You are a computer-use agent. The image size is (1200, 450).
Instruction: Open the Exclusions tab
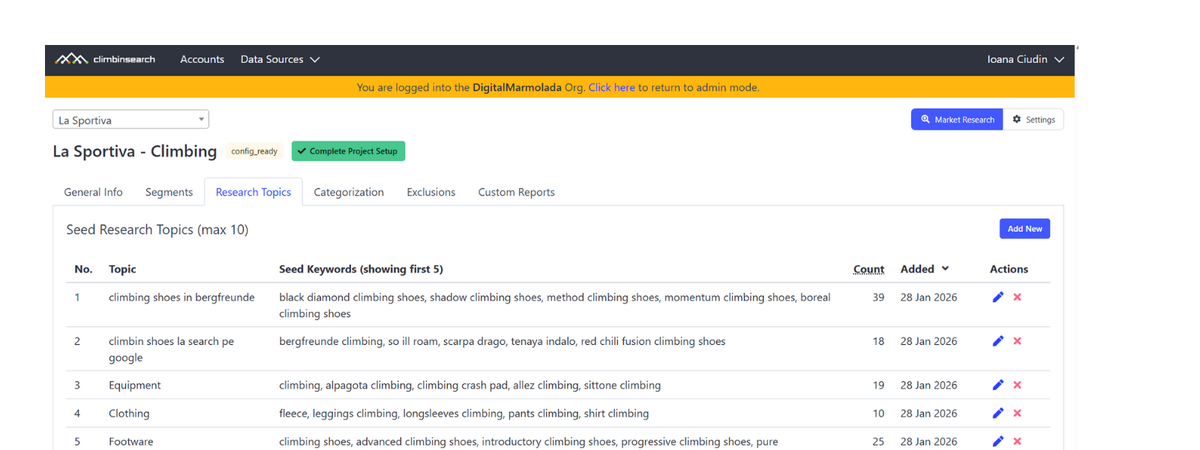point(431,192)
